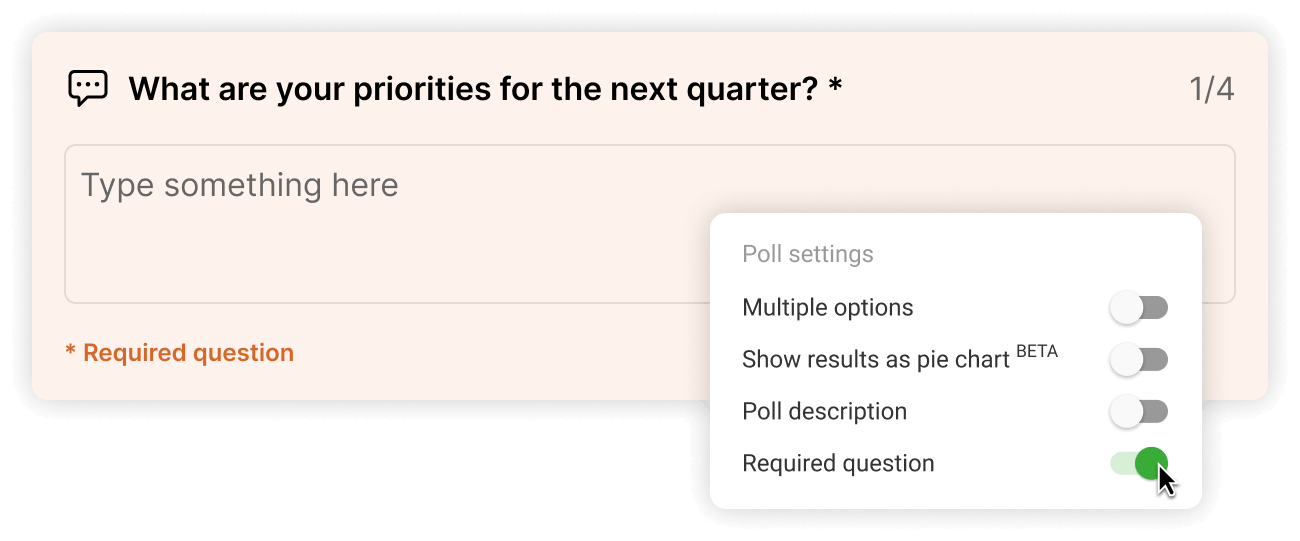Click the asterisk after the question title

tap(835, 88)
